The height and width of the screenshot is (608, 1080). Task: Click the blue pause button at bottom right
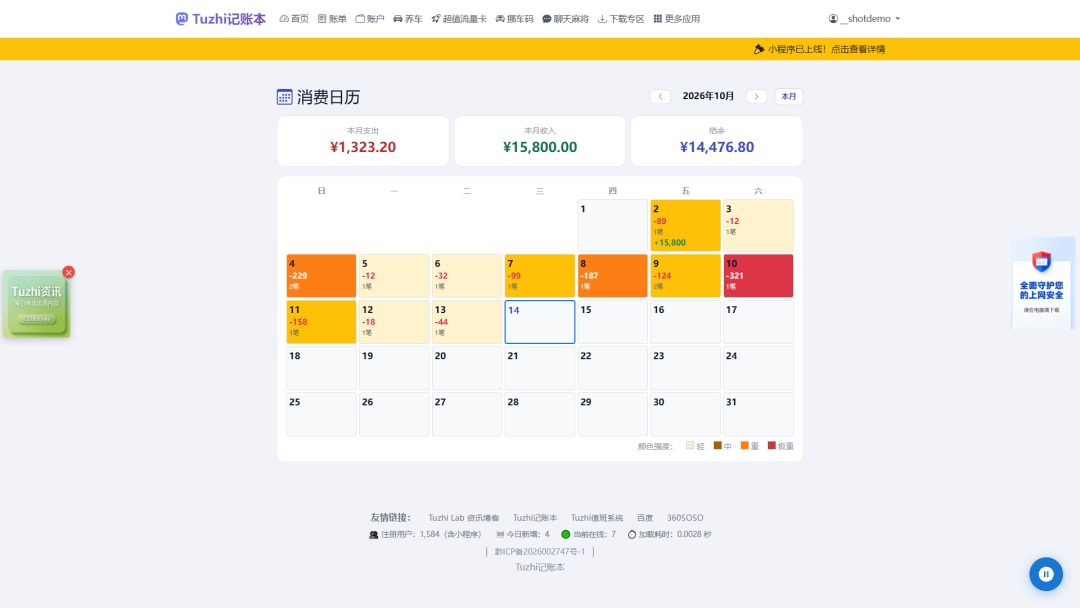point(1046,574)
